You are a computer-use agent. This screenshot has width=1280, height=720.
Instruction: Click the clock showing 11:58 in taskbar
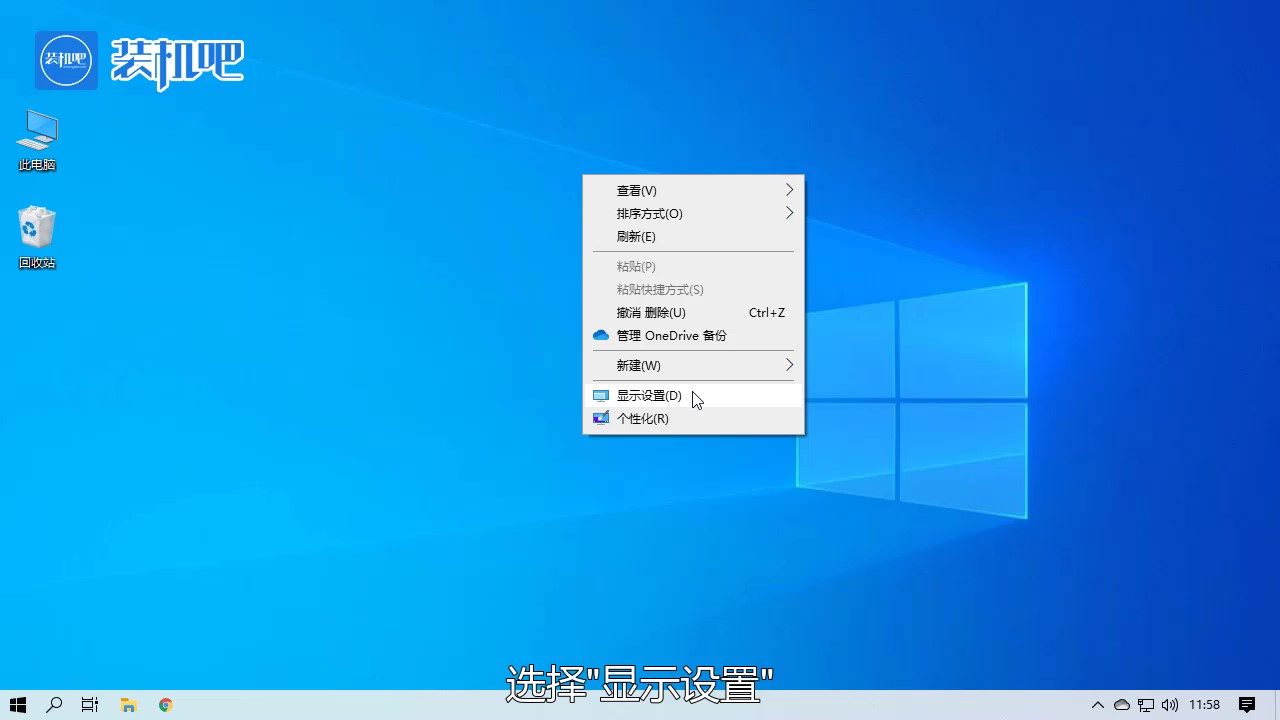1203,705
